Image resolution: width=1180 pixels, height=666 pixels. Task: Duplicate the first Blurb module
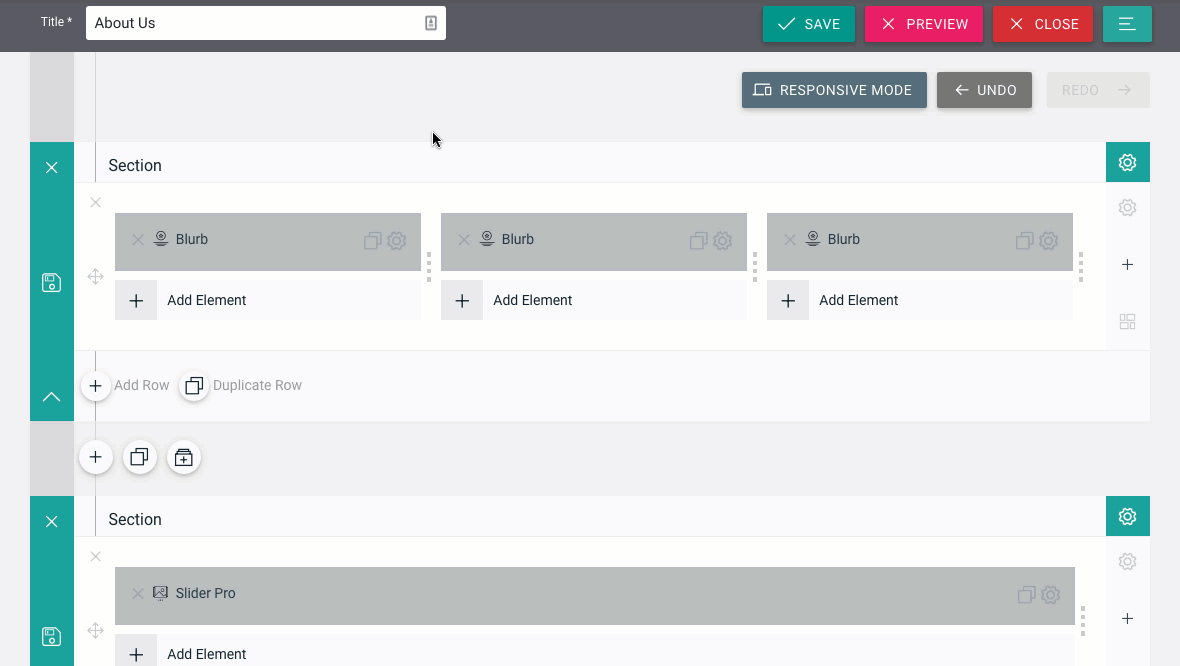click(x=372, y=240)
